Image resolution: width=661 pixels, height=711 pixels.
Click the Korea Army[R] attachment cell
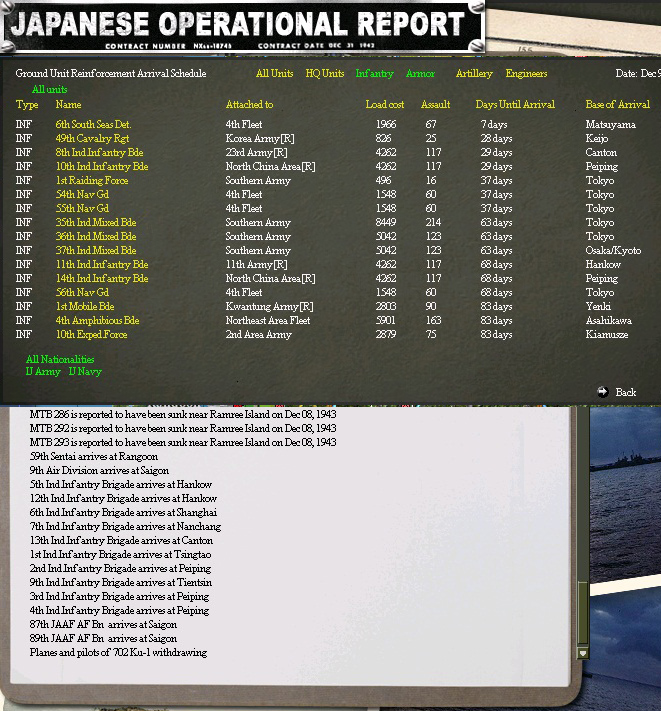[260, 138]
